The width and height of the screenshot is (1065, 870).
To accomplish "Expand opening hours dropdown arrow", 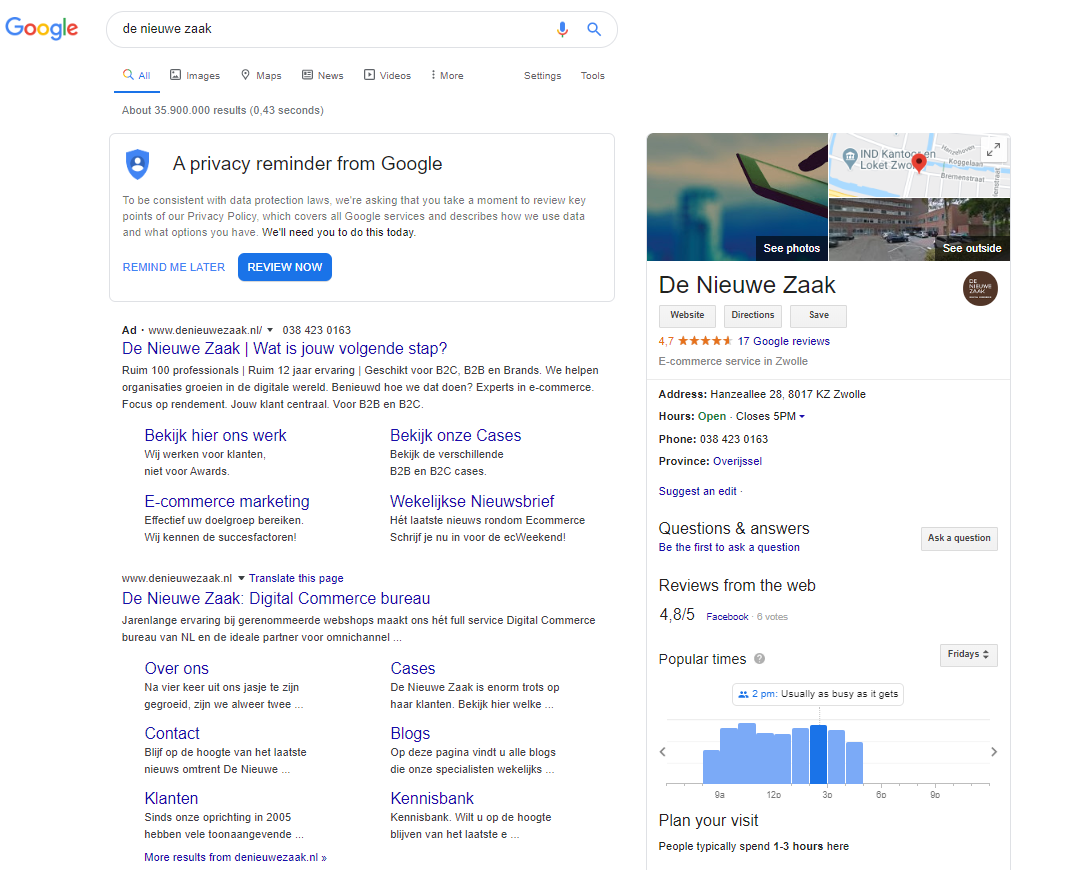I will click(802, 416).
